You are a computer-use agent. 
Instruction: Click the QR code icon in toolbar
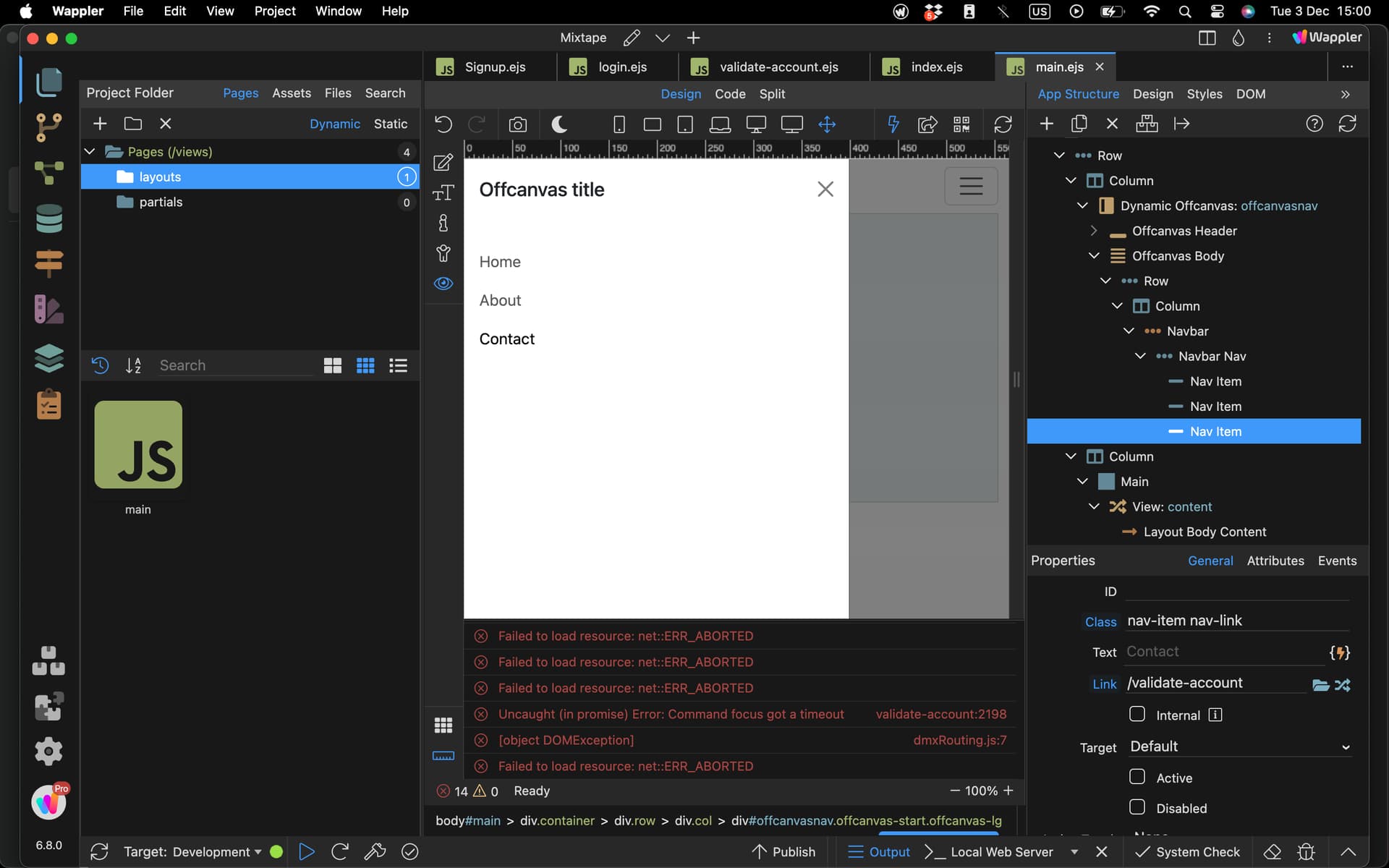[x=961, y=124]
